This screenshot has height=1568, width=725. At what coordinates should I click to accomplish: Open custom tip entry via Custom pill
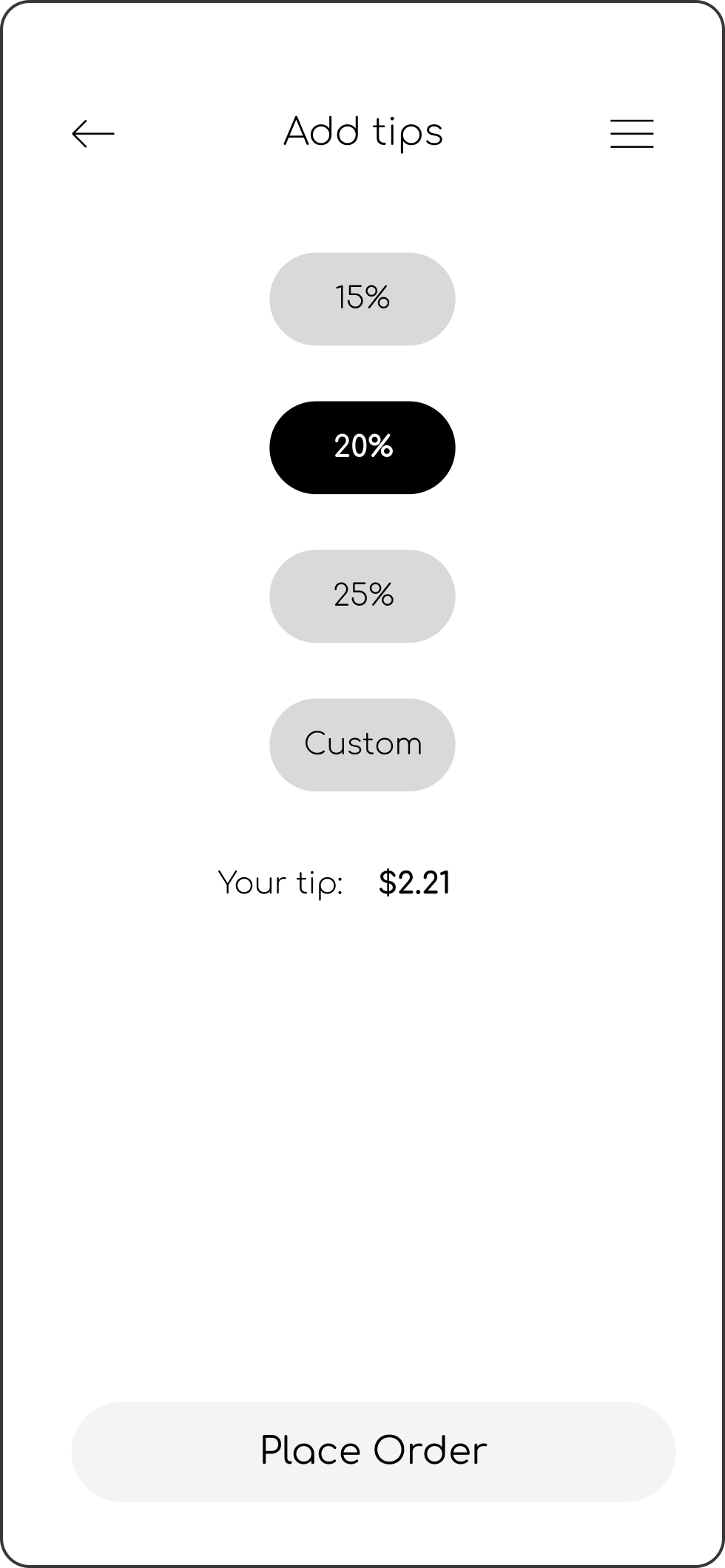point(362,745)
